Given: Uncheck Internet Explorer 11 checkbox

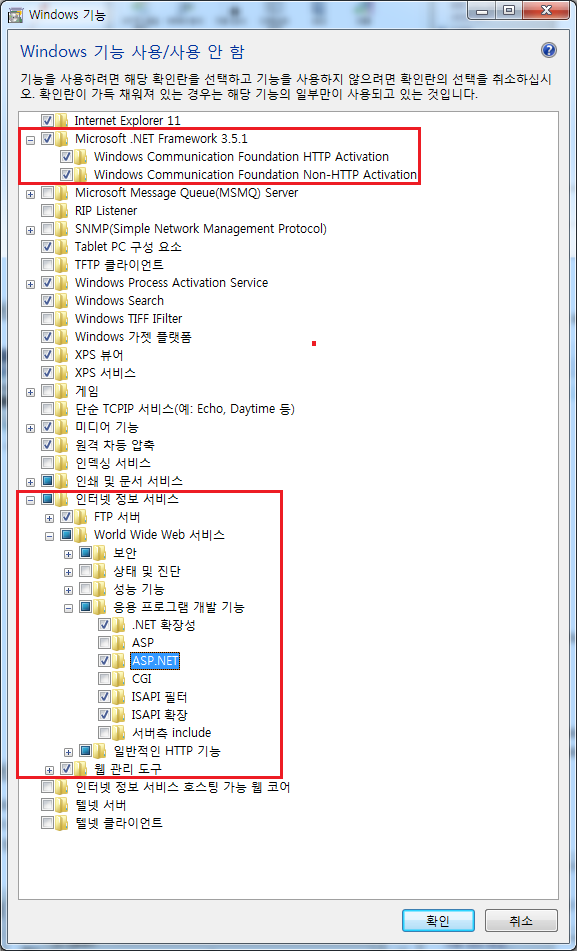Looking at the screenshot, I should pyautogui.click(x=47, y=121).
